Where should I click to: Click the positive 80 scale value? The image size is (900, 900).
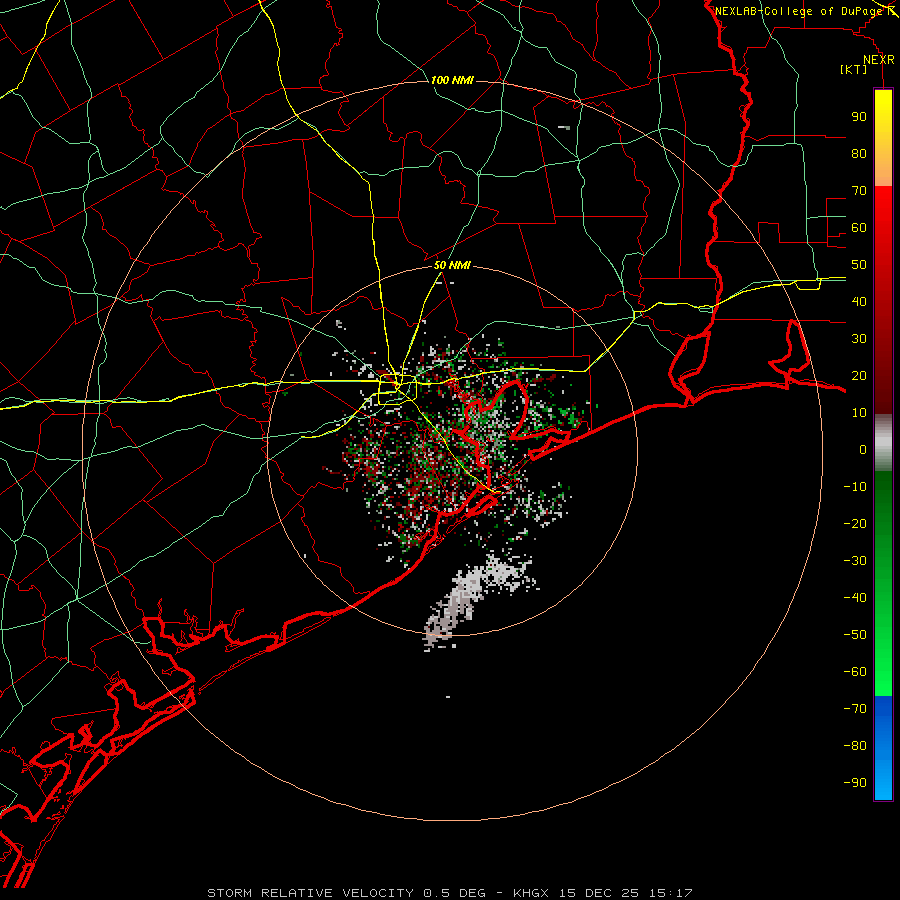click(x=859, y=153)
